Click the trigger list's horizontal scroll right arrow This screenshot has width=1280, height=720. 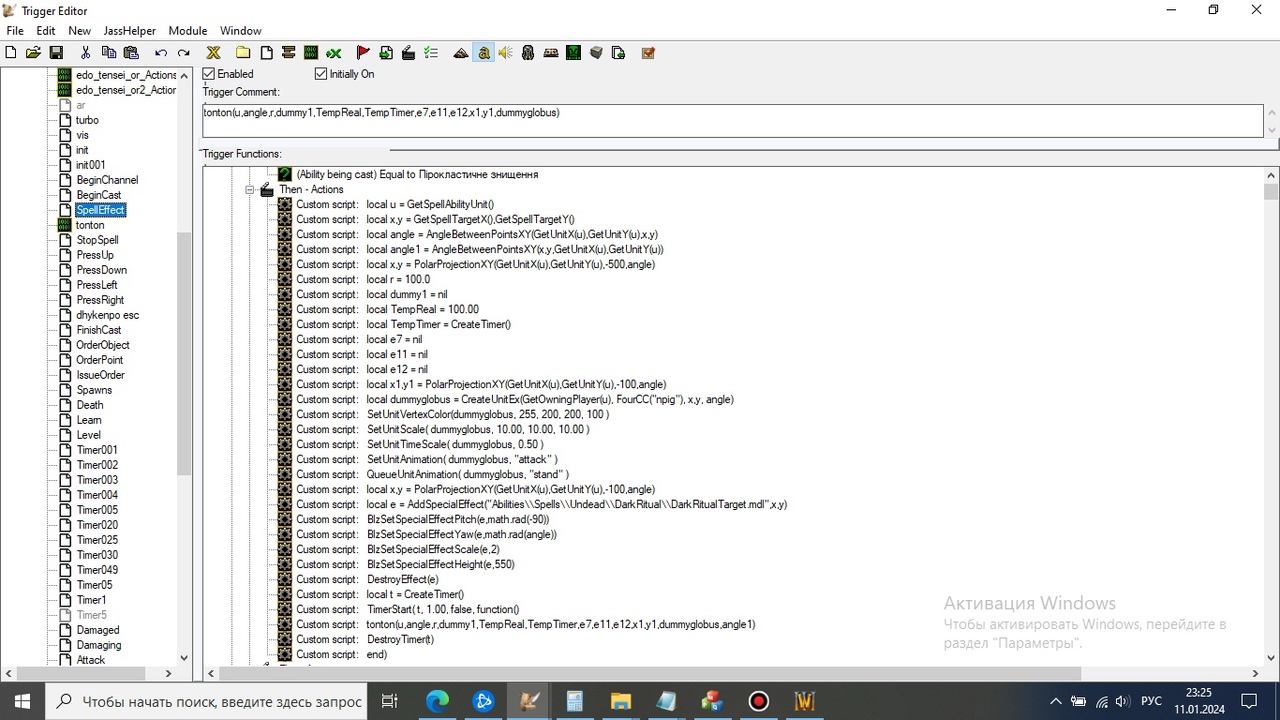pos(168,674)
